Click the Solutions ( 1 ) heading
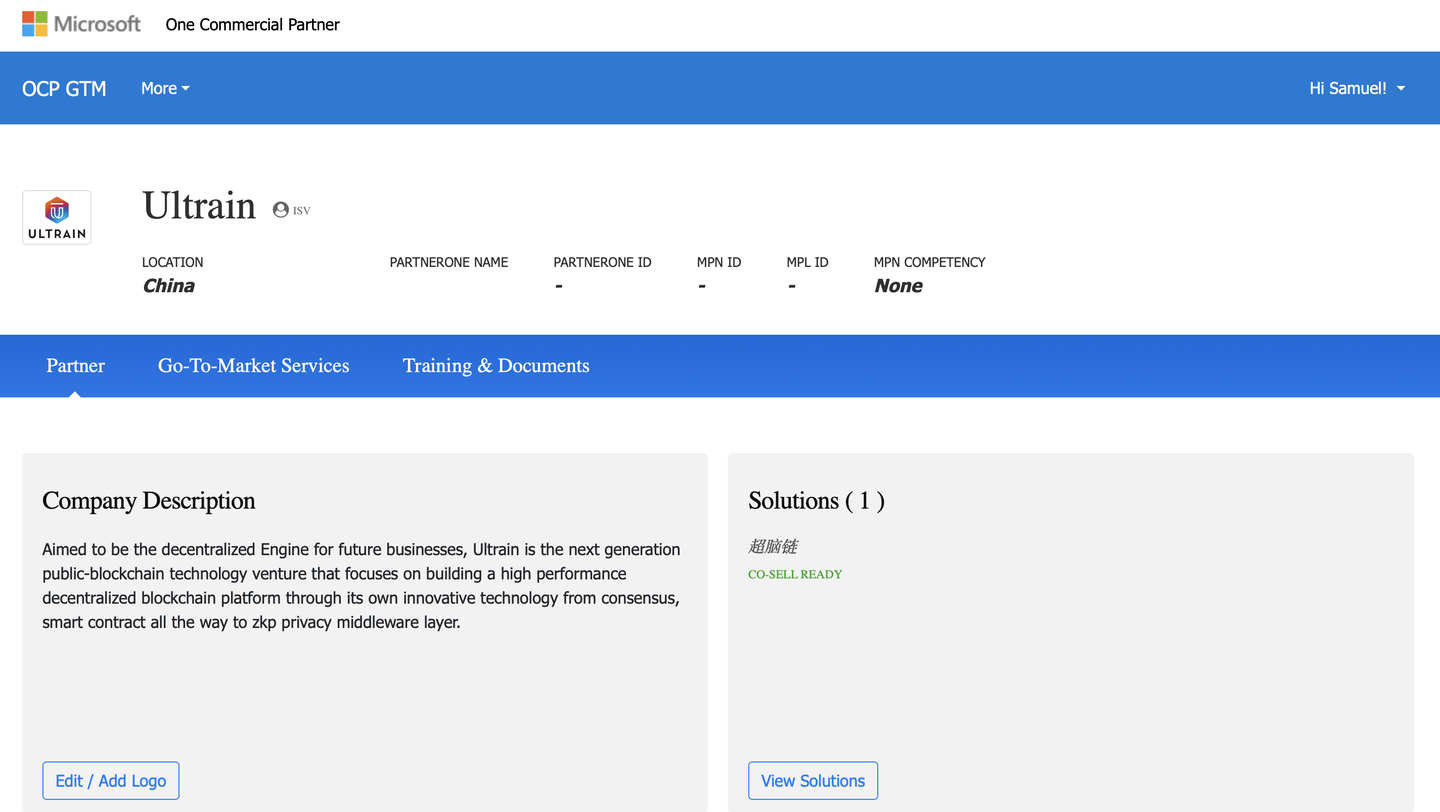 point(816,501)
